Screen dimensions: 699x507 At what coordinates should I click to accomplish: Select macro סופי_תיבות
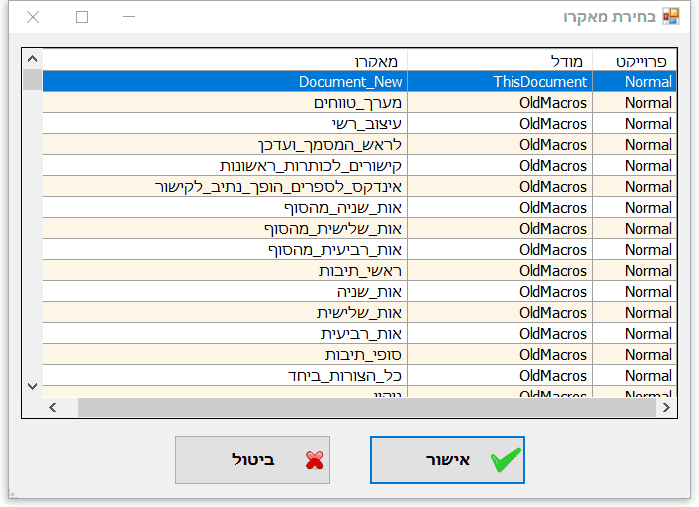pyautogui.click(x=225, y=354)
